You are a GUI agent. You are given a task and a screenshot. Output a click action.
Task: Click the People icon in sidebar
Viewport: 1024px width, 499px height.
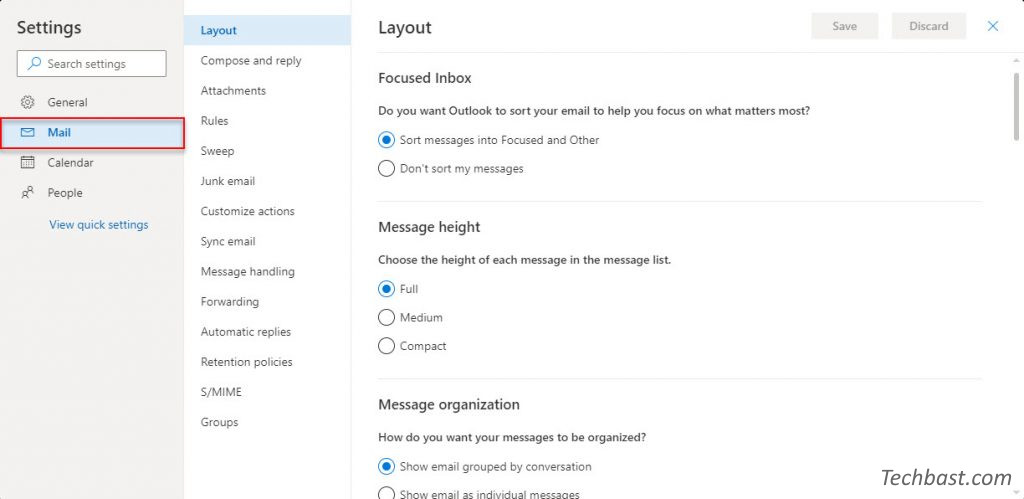click(x=27, y=193)
